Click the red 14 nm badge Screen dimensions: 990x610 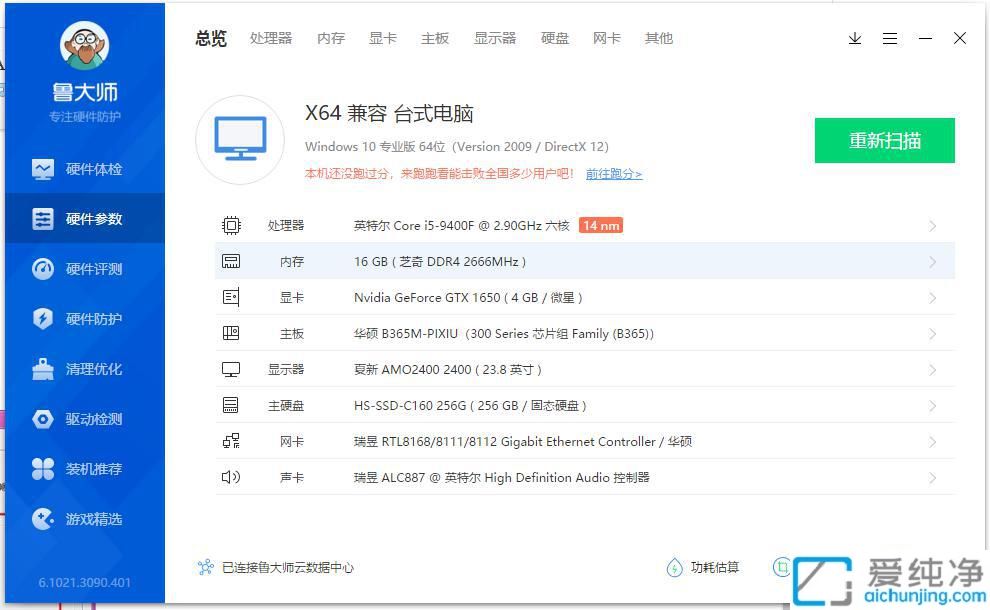pos(601,225)
